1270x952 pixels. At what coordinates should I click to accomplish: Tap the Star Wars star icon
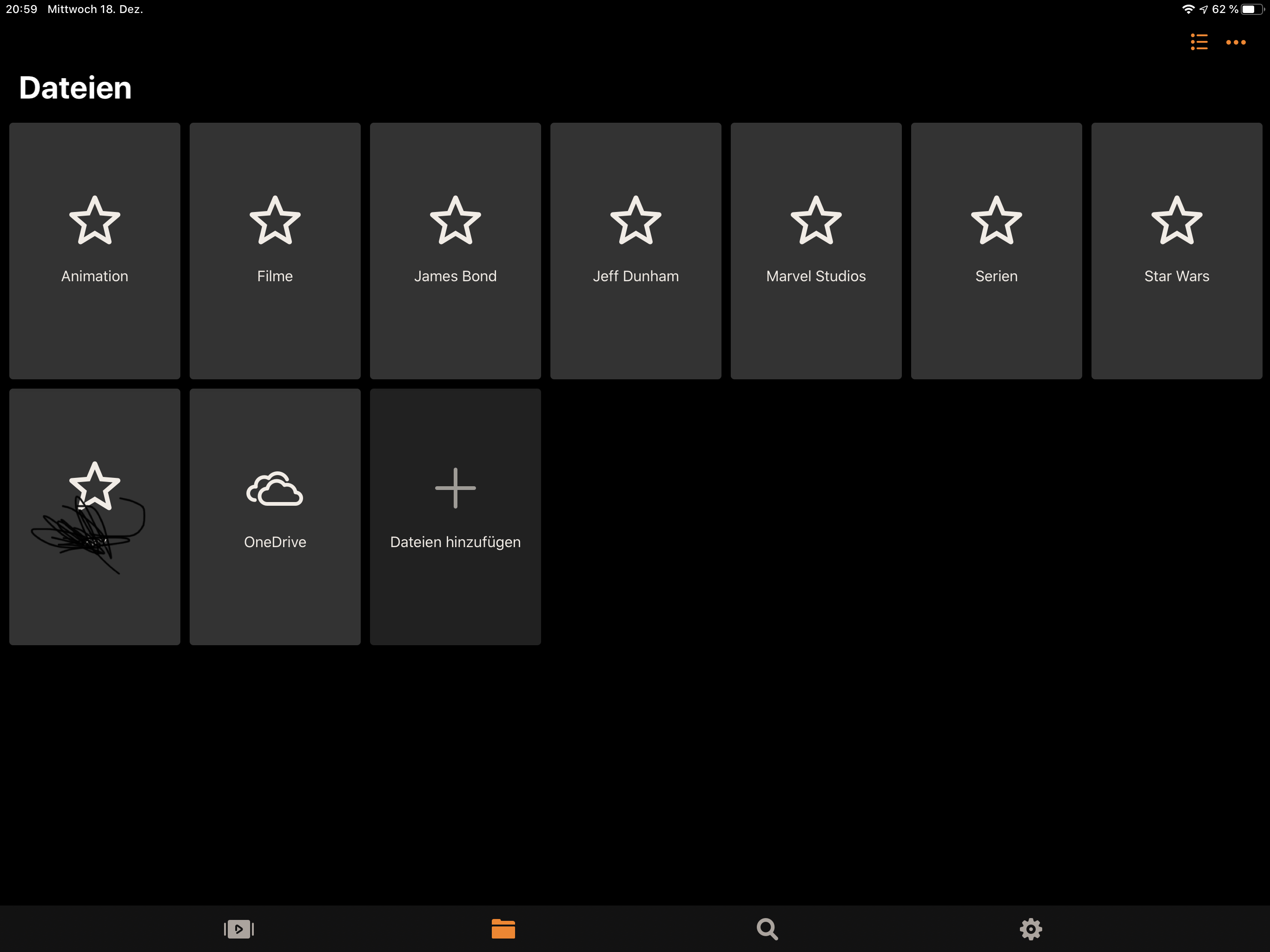(x=1177, y=220)
